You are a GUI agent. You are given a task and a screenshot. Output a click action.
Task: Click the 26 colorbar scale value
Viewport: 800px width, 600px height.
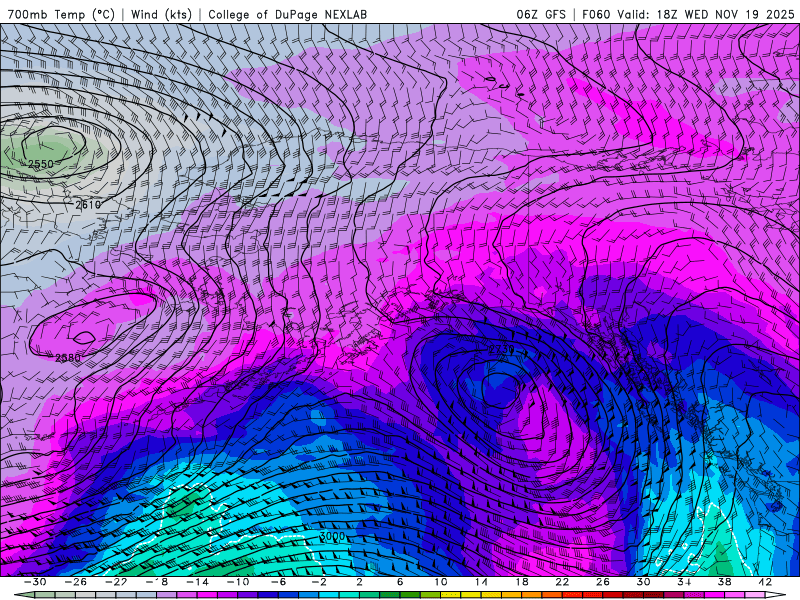click(603, 582)
